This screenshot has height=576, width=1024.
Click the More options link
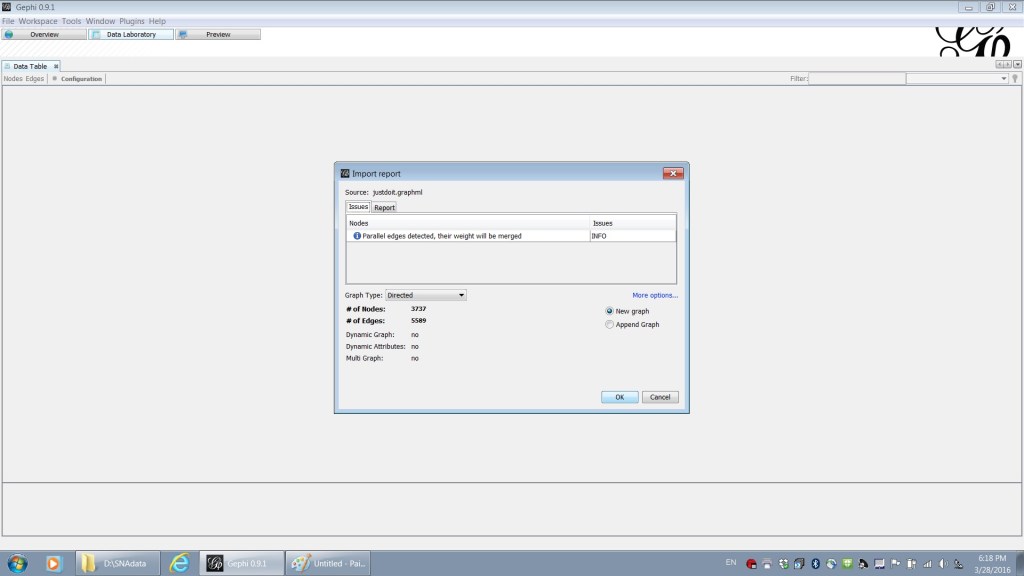coord(655,295)
